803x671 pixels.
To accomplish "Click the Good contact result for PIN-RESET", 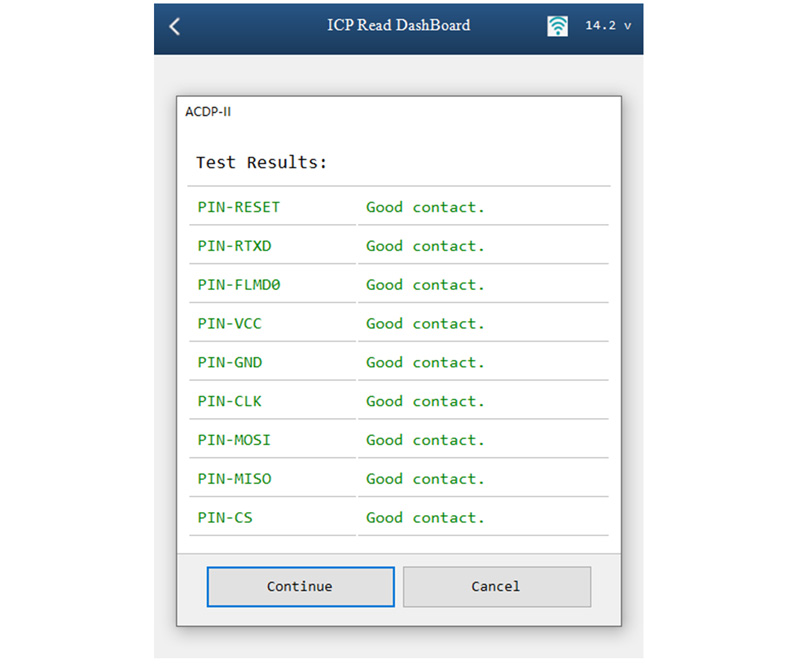I will pos(425,207).
